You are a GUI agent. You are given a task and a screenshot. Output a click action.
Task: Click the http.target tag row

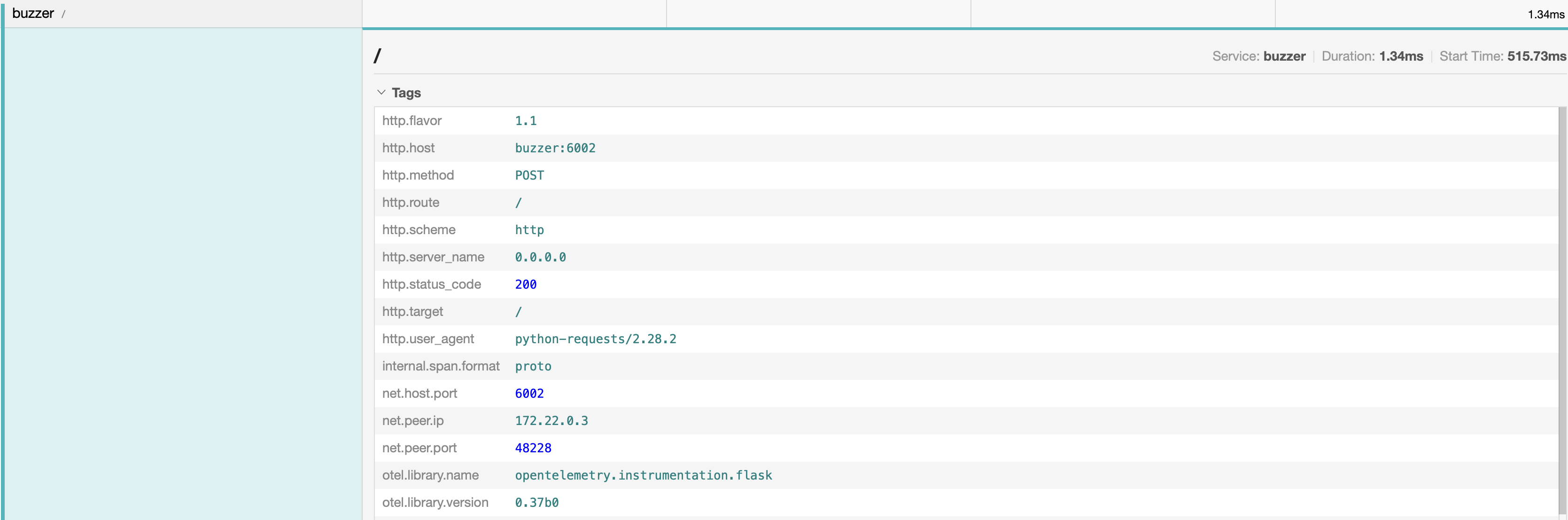pyautogui.click(x=966, y=312)
